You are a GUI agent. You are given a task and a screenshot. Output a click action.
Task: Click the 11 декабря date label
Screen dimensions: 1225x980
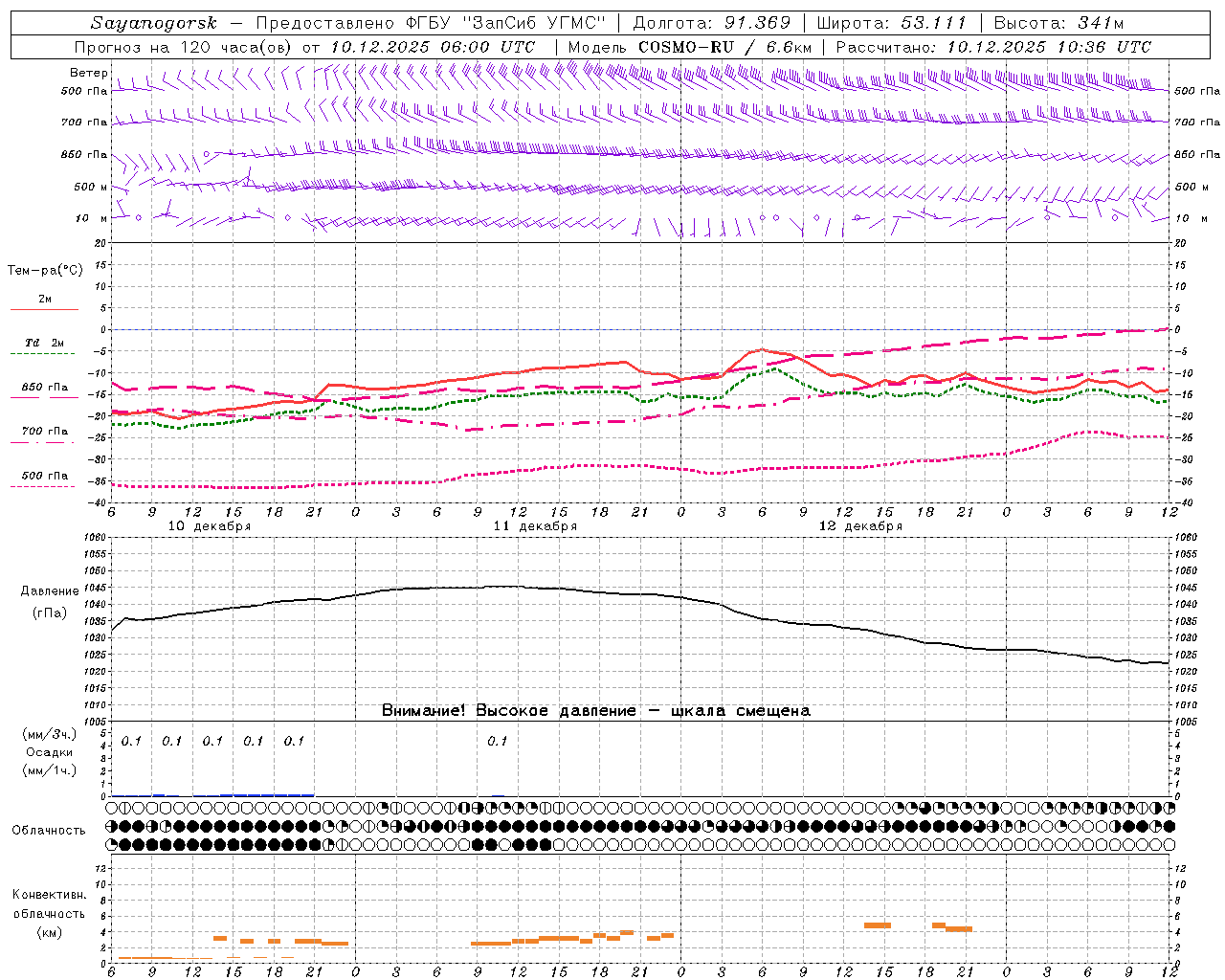click(536, 526)
